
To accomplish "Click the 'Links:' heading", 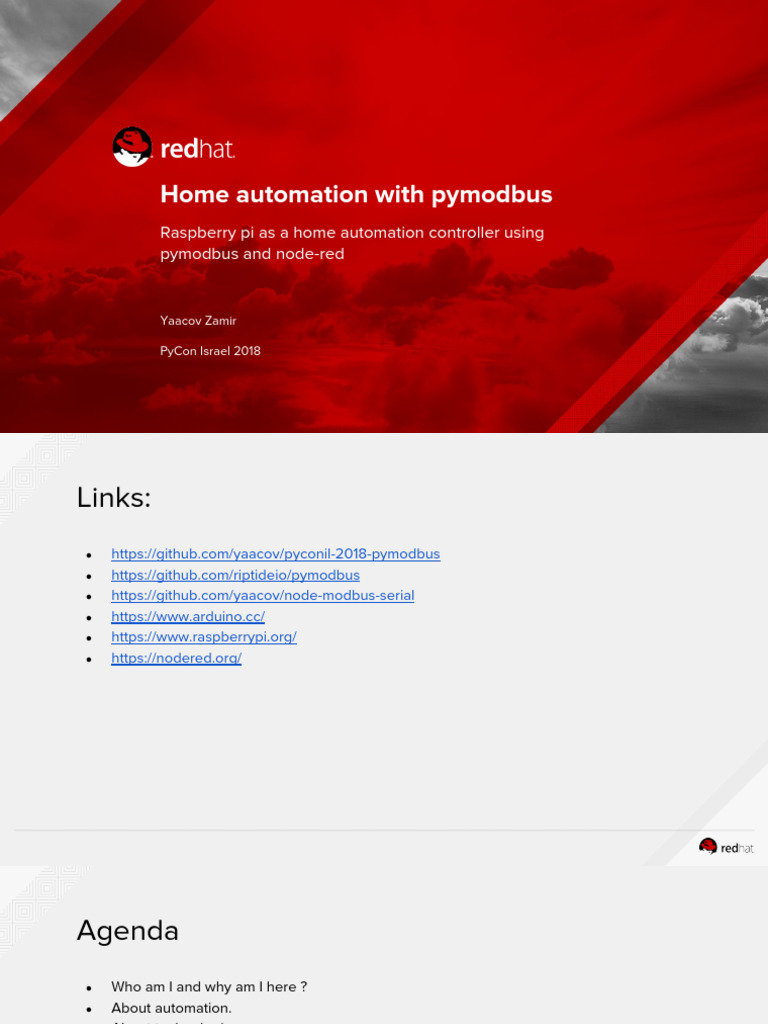I will point(114,498).
